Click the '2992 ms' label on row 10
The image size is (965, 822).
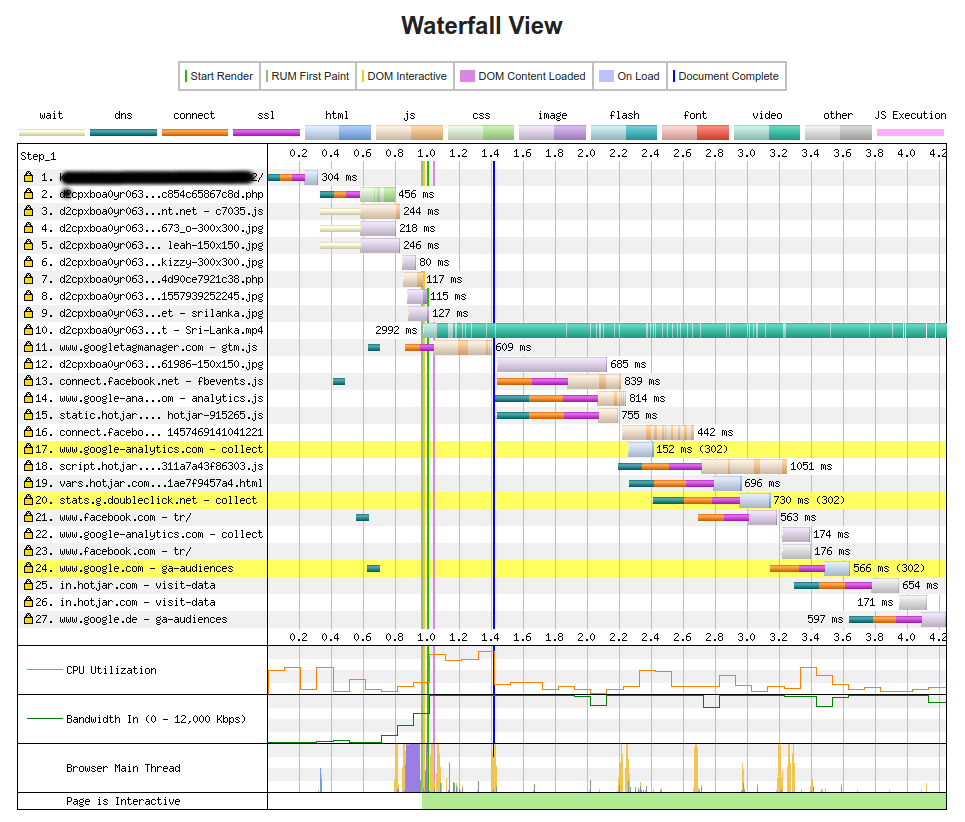(x=396, y=330)
